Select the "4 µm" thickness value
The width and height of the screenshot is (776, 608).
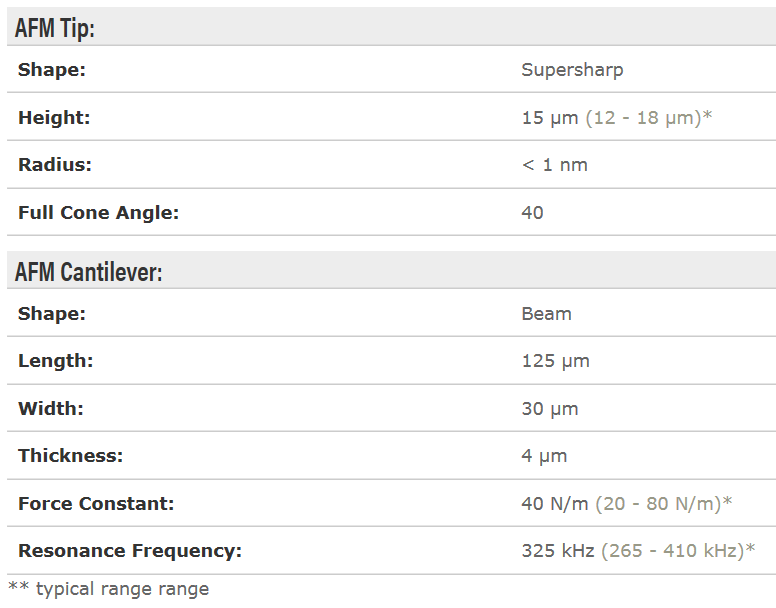pyautogui.click(x=544, y=456)
